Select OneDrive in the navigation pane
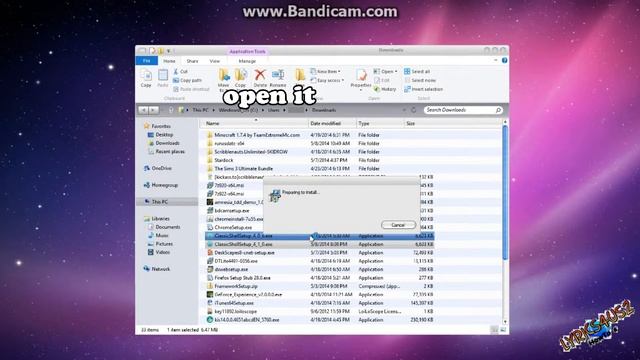This screenshot has height=360, width=640. tap(158, 168)
